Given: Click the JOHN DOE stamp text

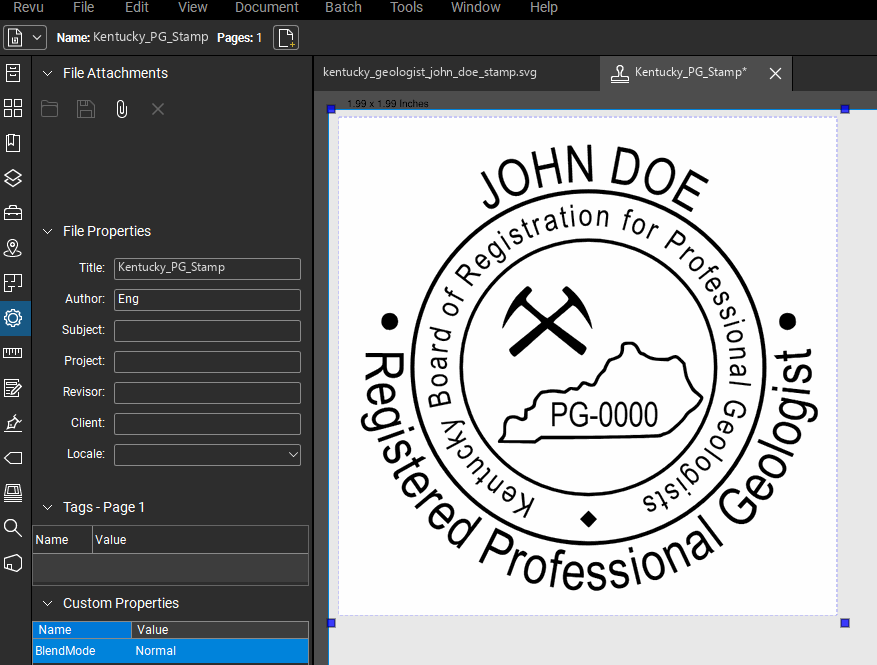Looking at the screenshot, I should click(x=594, y=178).
